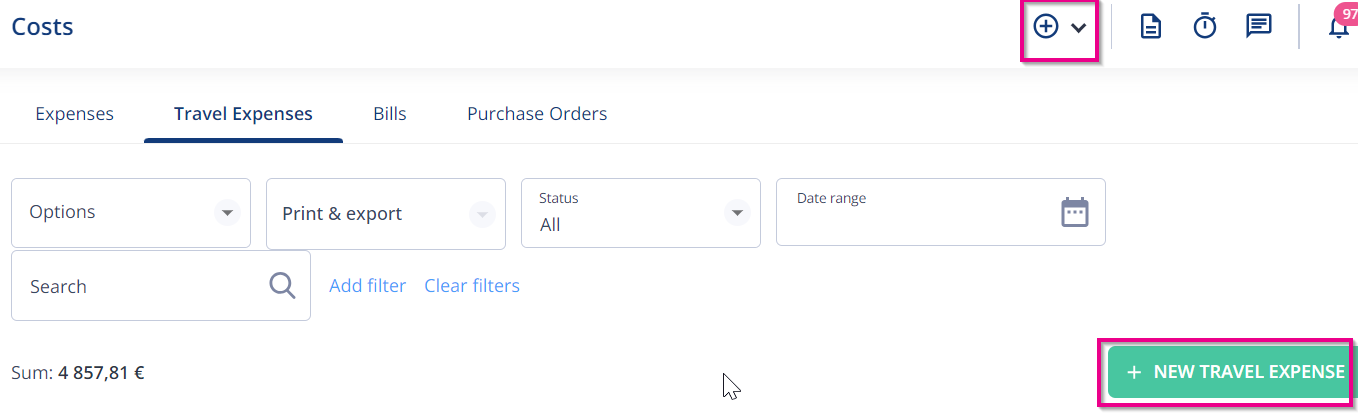Image resolution: width=1358 pixels, height=414 pixels.
Task: Click the New Travel Expense button
Action: click(1232, 372)
